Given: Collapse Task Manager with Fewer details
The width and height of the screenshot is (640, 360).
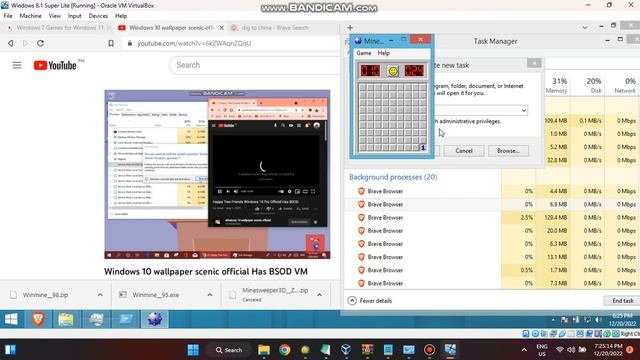Looking at the screenshot, I should [x=370, y=300].
